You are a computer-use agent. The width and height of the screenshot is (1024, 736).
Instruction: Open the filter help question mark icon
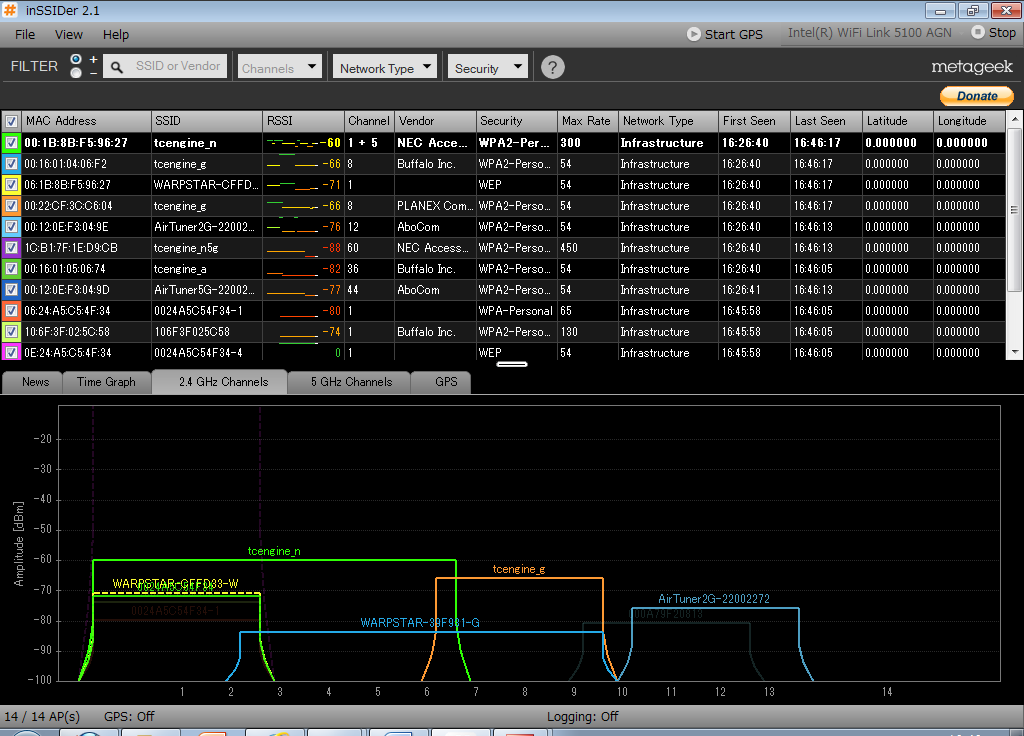(x=552, y=67)
